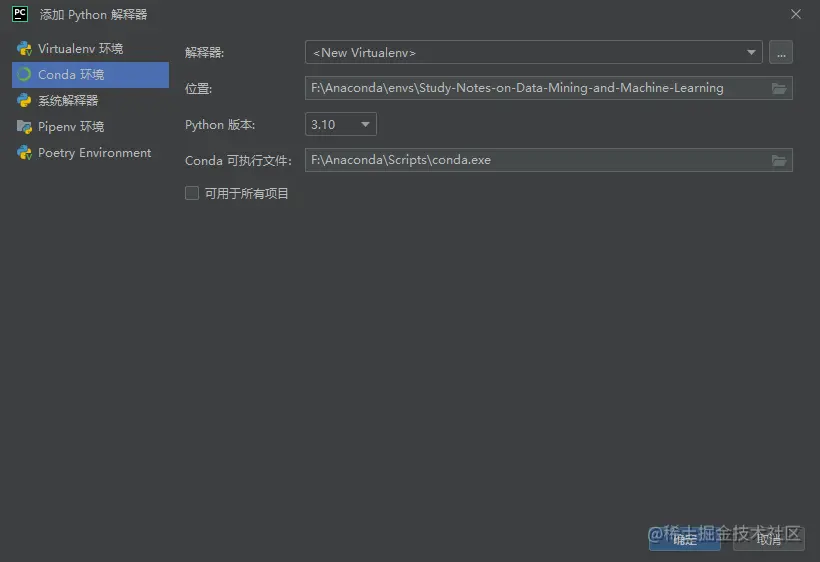Select Conda 环境 in sidebar
The height and width of the screenshot is (562, 820).
[x=90, y=75]
